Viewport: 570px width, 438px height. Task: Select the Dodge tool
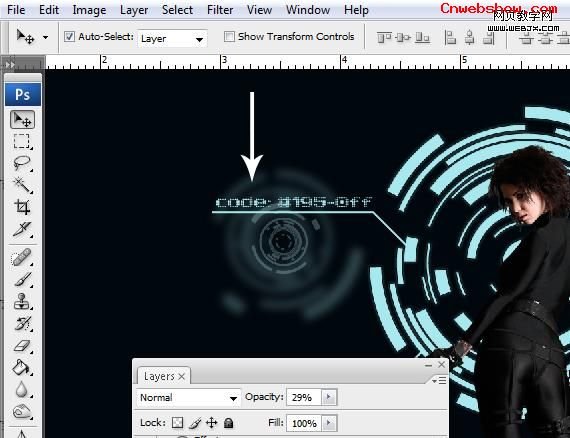click(x=22, y=411)
